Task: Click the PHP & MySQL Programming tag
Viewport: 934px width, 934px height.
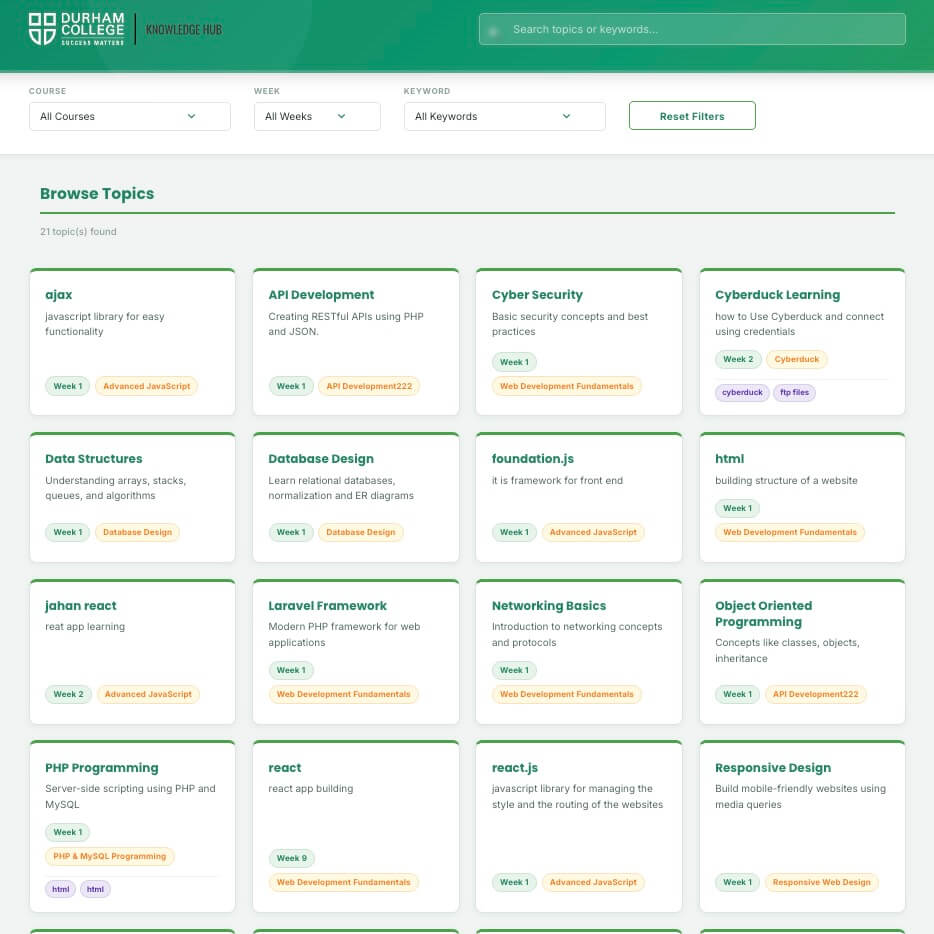Action: click(x=110, y=857)
